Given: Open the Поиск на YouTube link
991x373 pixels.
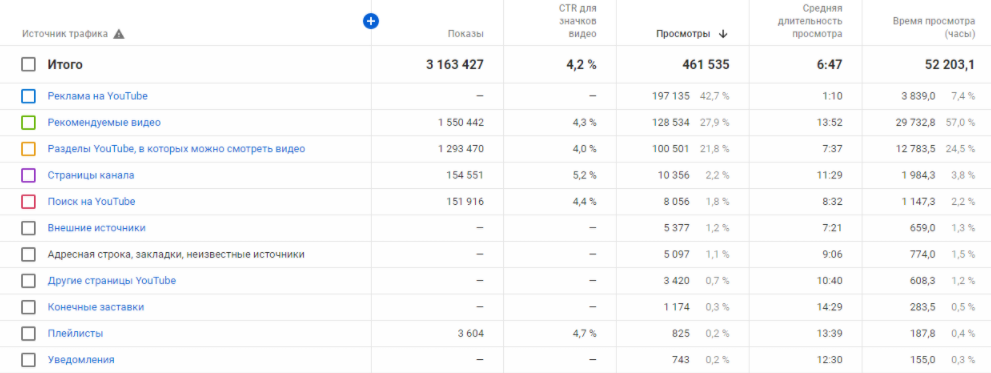Looking at the screenshot, I should click(x=91, y=202).
